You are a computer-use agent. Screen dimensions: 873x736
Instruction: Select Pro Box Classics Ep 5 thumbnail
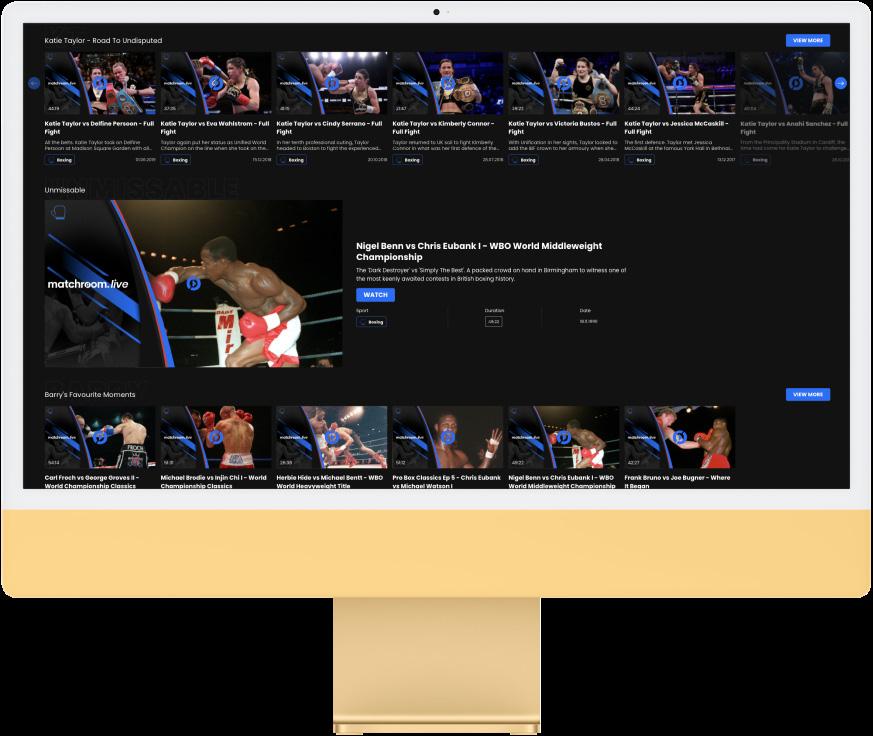448,437
